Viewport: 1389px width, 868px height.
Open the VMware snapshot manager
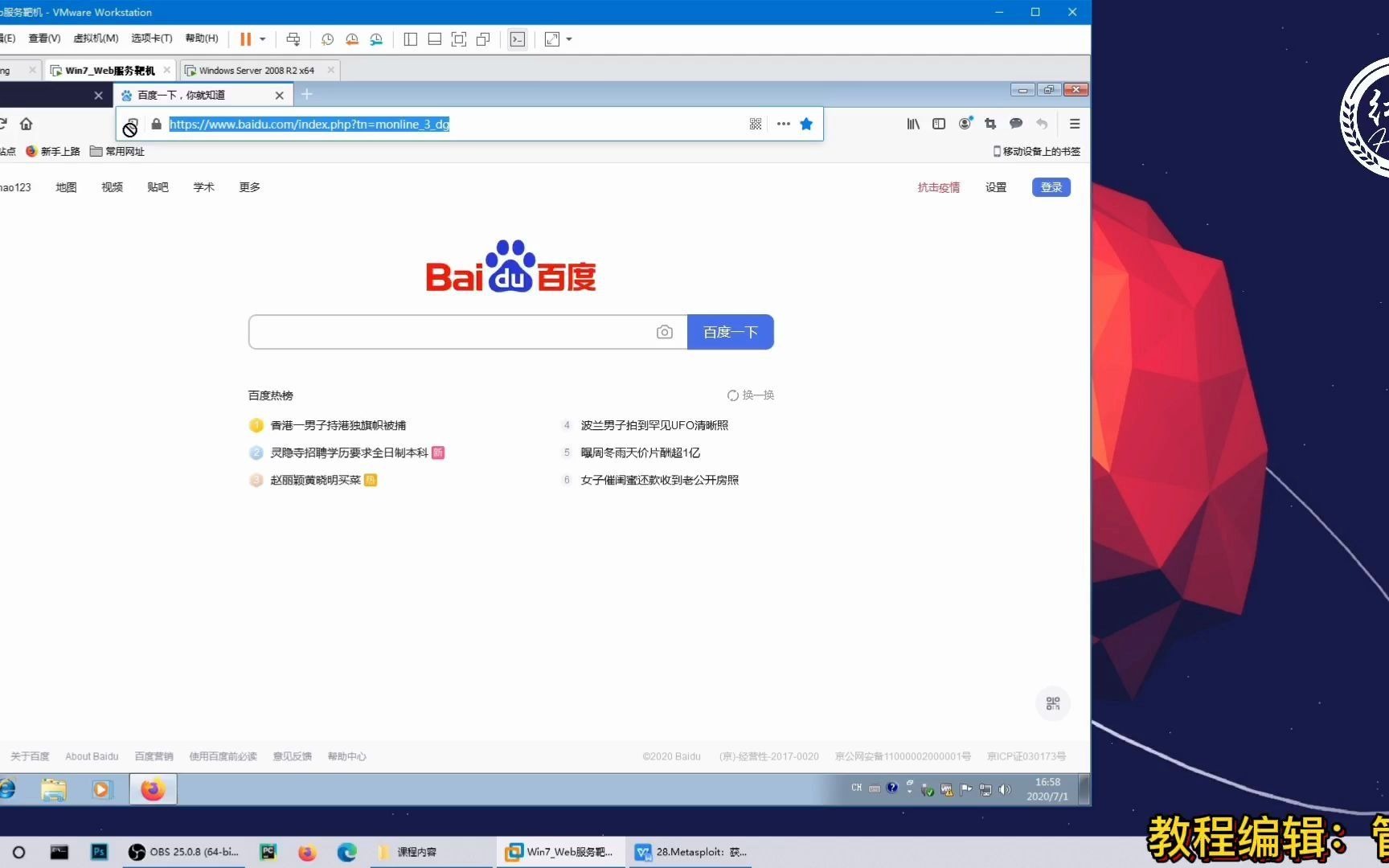376,39
